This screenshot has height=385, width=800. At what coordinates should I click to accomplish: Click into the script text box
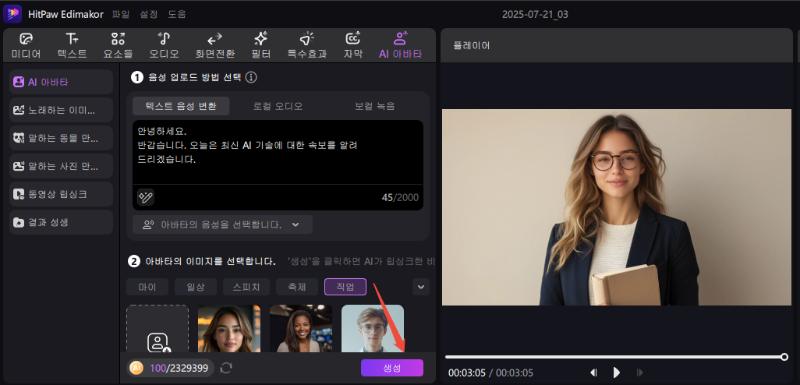pyautogui.click(x=278, y=152)
